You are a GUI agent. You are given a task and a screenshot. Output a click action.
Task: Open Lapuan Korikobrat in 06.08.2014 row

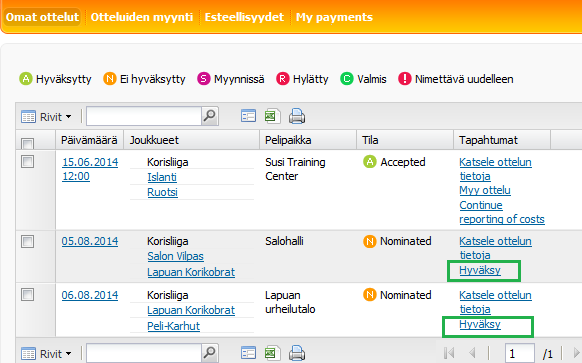coord(191,310)
